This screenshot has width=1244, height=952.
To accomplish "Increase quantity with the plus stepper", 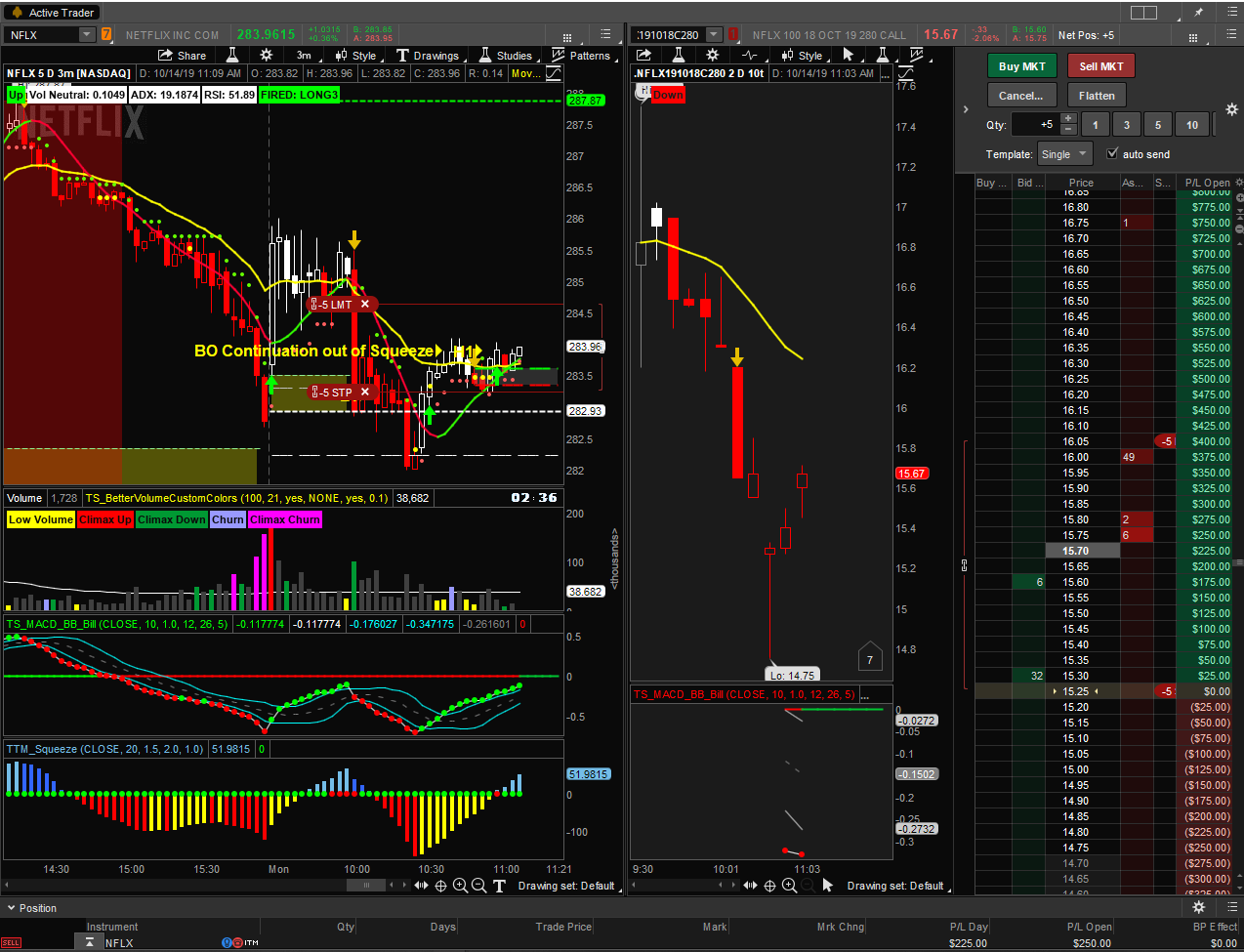I will click(x=1068, y=119).
